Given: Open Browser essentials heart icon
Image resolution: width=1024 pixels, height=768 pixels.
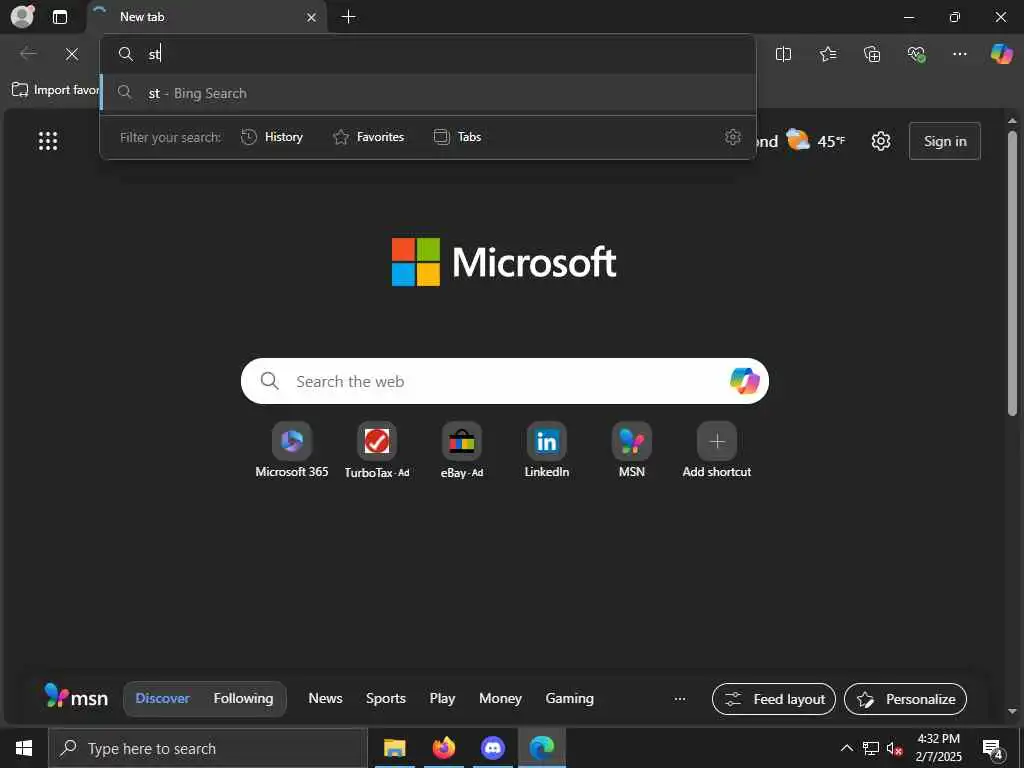Looking at the screenshot, I should (x=916, y=54).
